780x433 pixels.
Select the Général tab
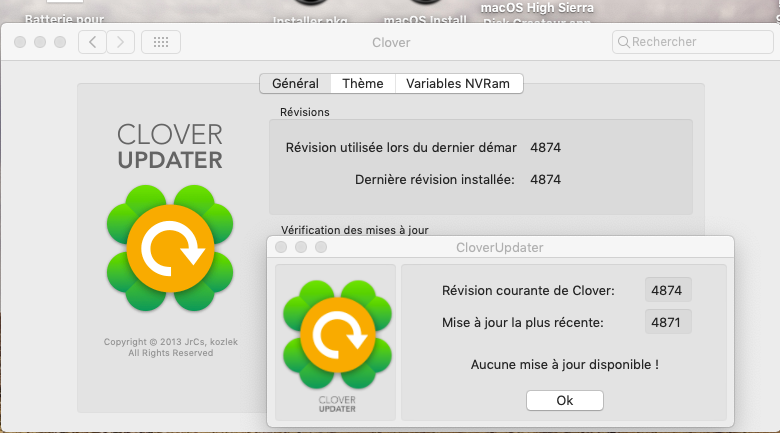coord(295,84)
